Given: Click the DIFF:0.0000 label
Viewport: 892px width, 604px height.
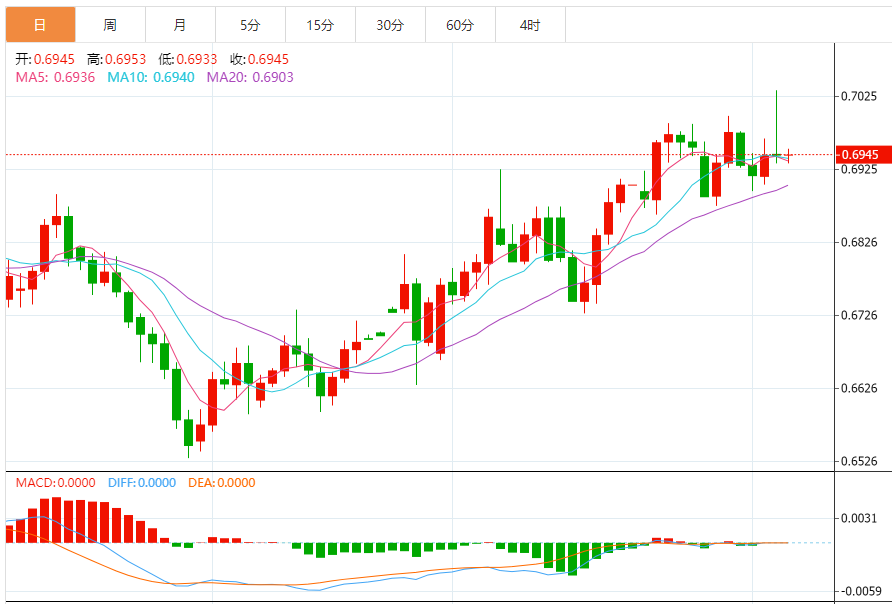Looking at the screenshot, I should tap(142, 483).
